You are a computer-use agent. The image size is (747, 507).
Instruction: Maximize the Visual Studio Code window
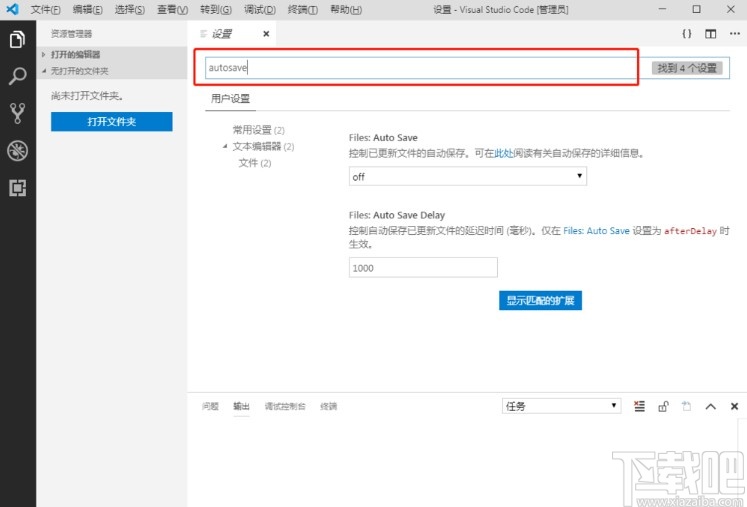[x=696, y=9]
